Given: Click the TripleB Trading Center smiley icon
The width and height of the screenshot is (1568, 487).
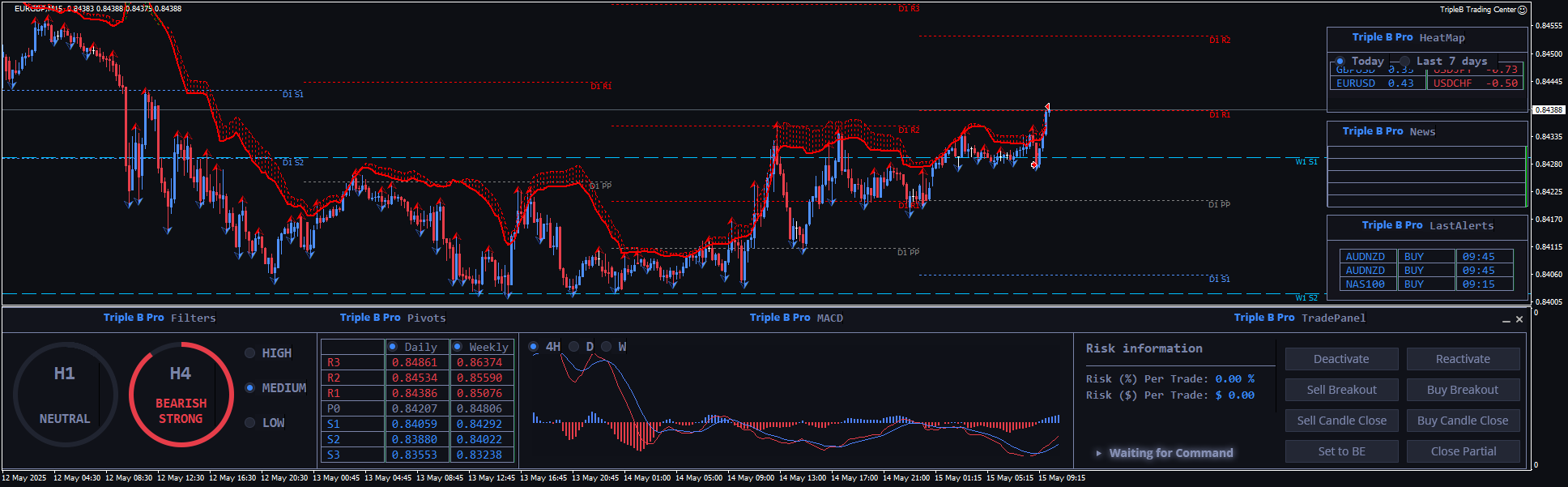Looking at the screenshot, I should tap(1522, 10).
